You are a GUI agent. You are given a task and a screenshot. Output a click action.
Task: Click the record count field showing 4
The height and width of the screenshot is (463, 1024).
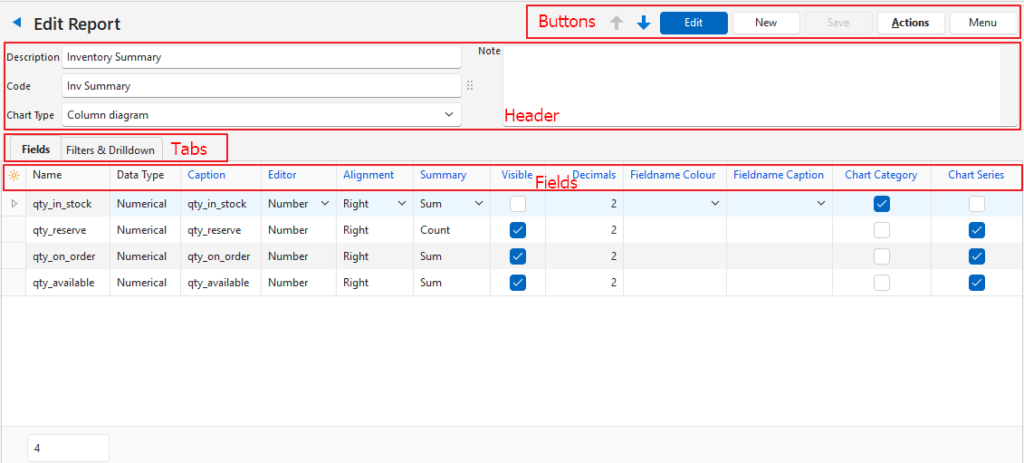pyautogui.click(x=69, y=448)
